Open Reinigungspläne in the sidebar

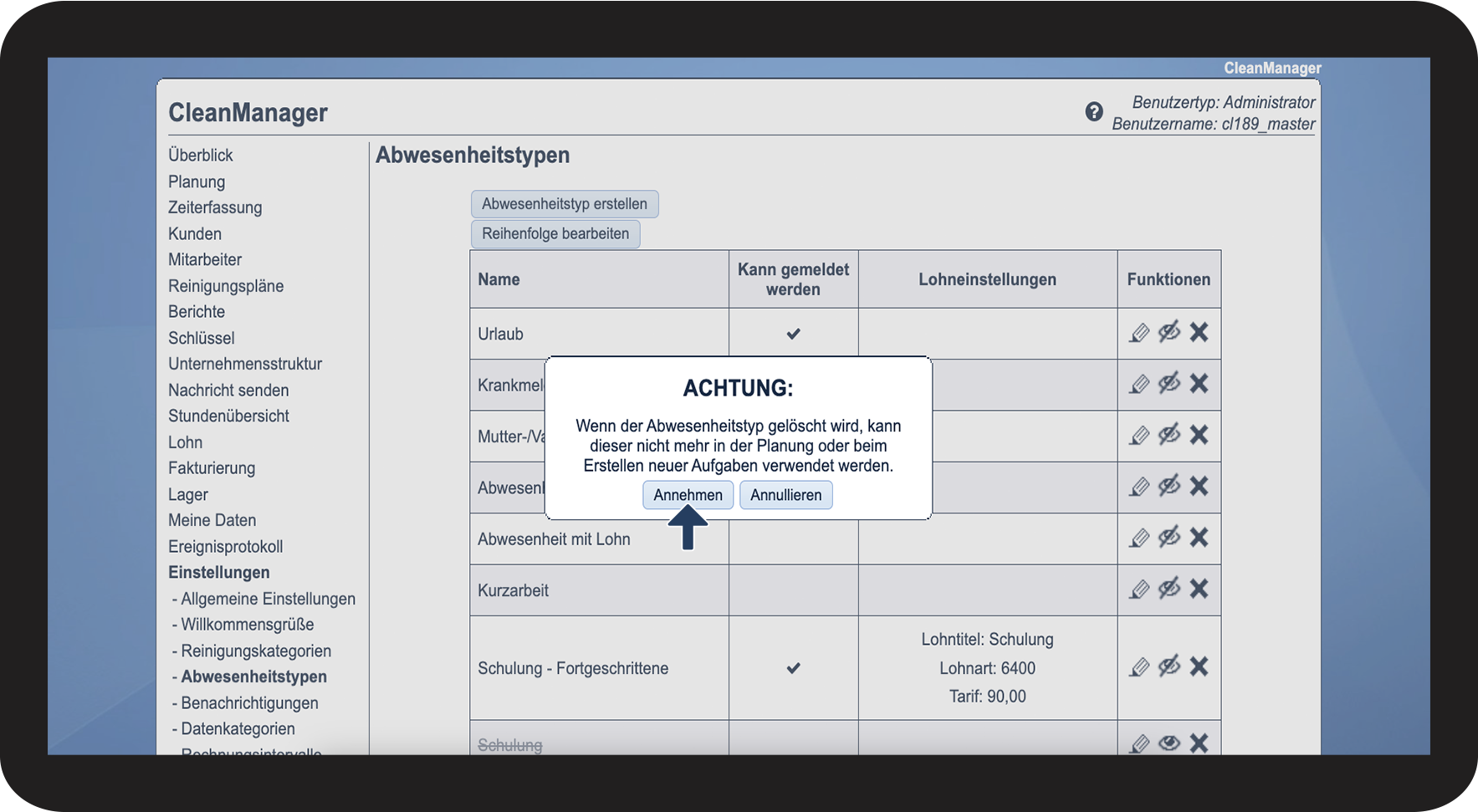(226, 286)
